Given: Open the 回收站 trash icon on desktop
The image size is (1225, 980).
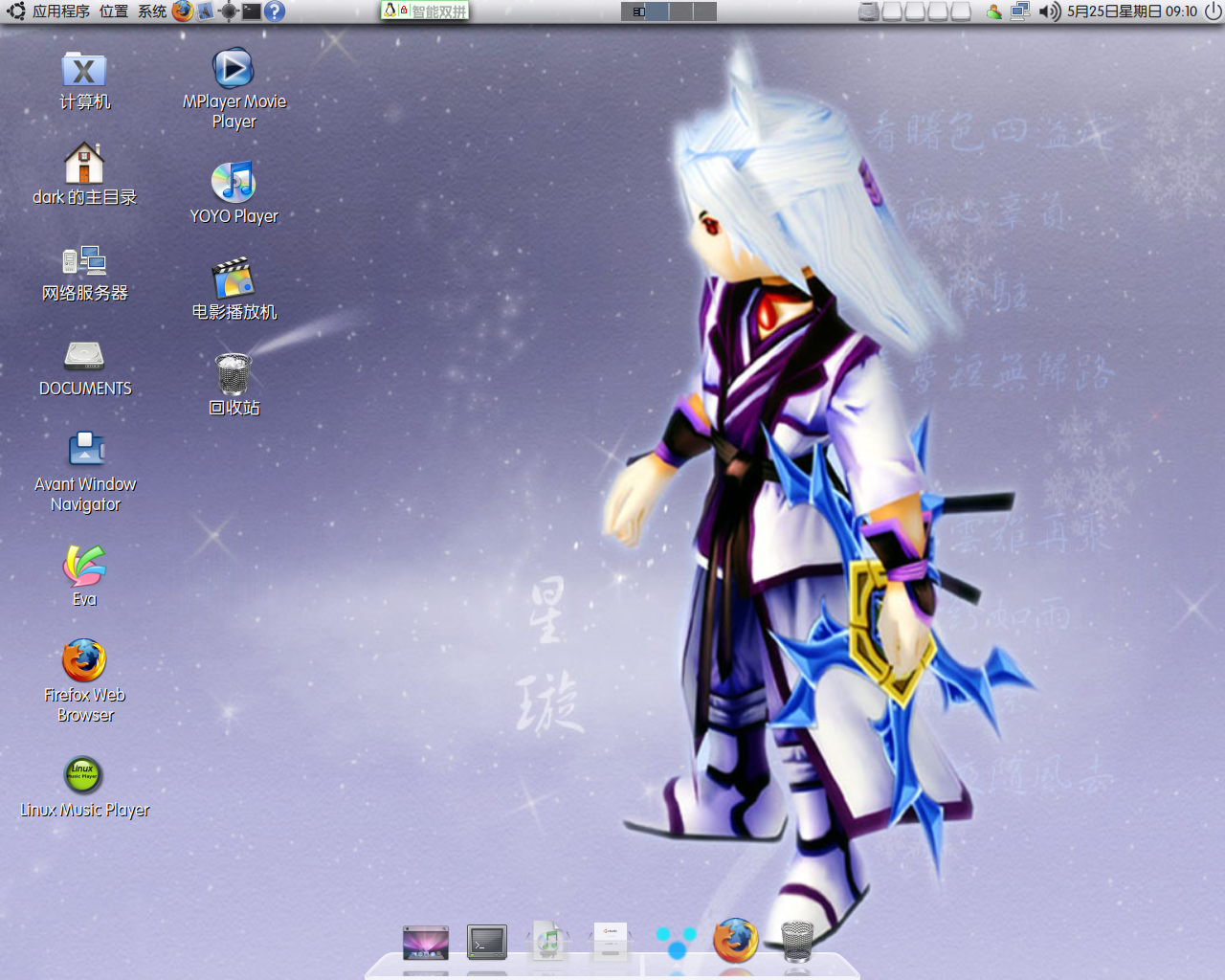Looking at the screenshot, I should pos(234,384).
